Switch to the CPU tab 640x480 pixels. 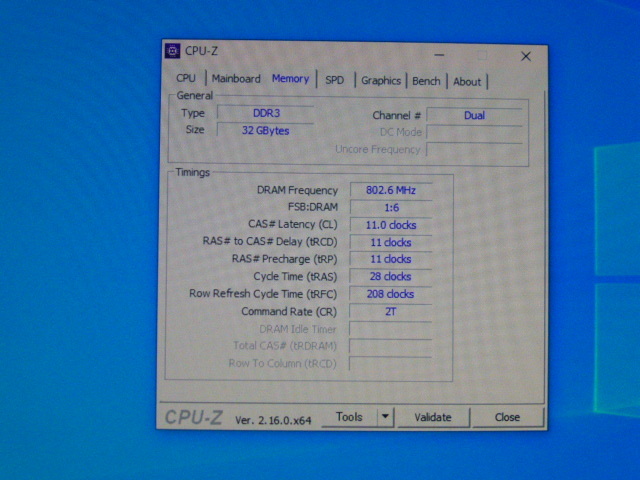coord(186,78)
